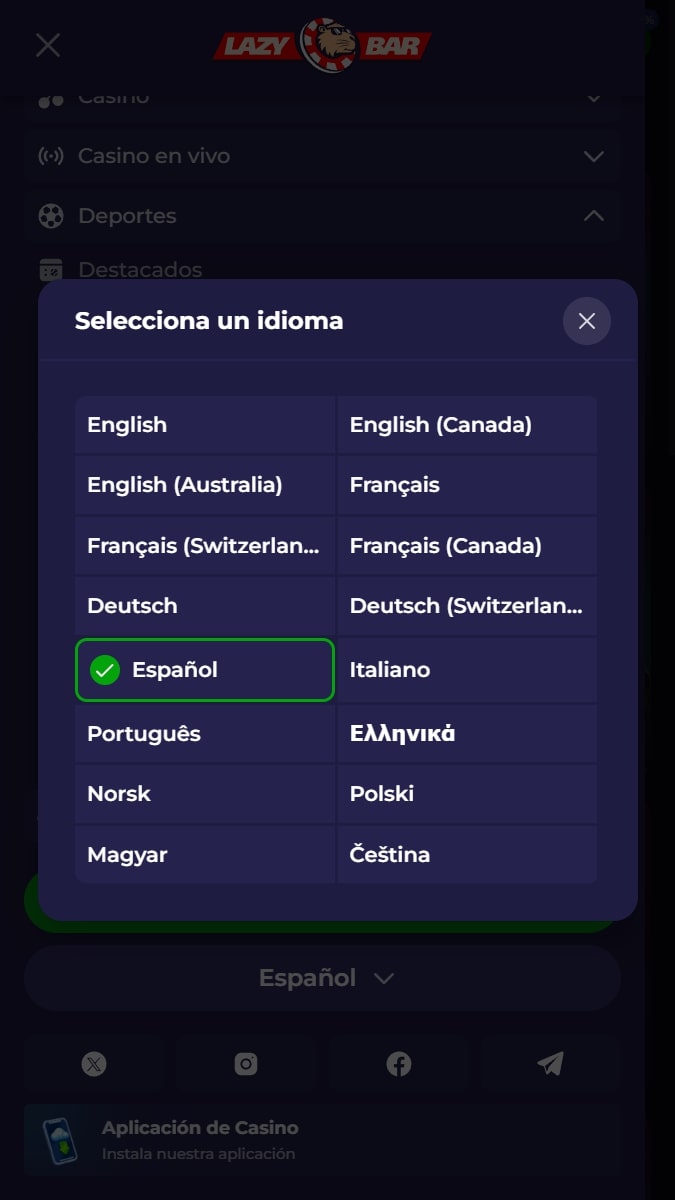Choose Polski from the list
The height and width of the screenshot is (1200, 675).
coord(467,794)
